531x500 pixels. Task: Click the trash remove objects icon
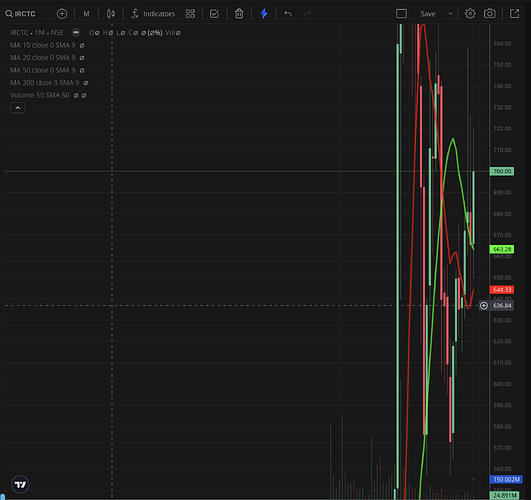(x=239, y=14)
